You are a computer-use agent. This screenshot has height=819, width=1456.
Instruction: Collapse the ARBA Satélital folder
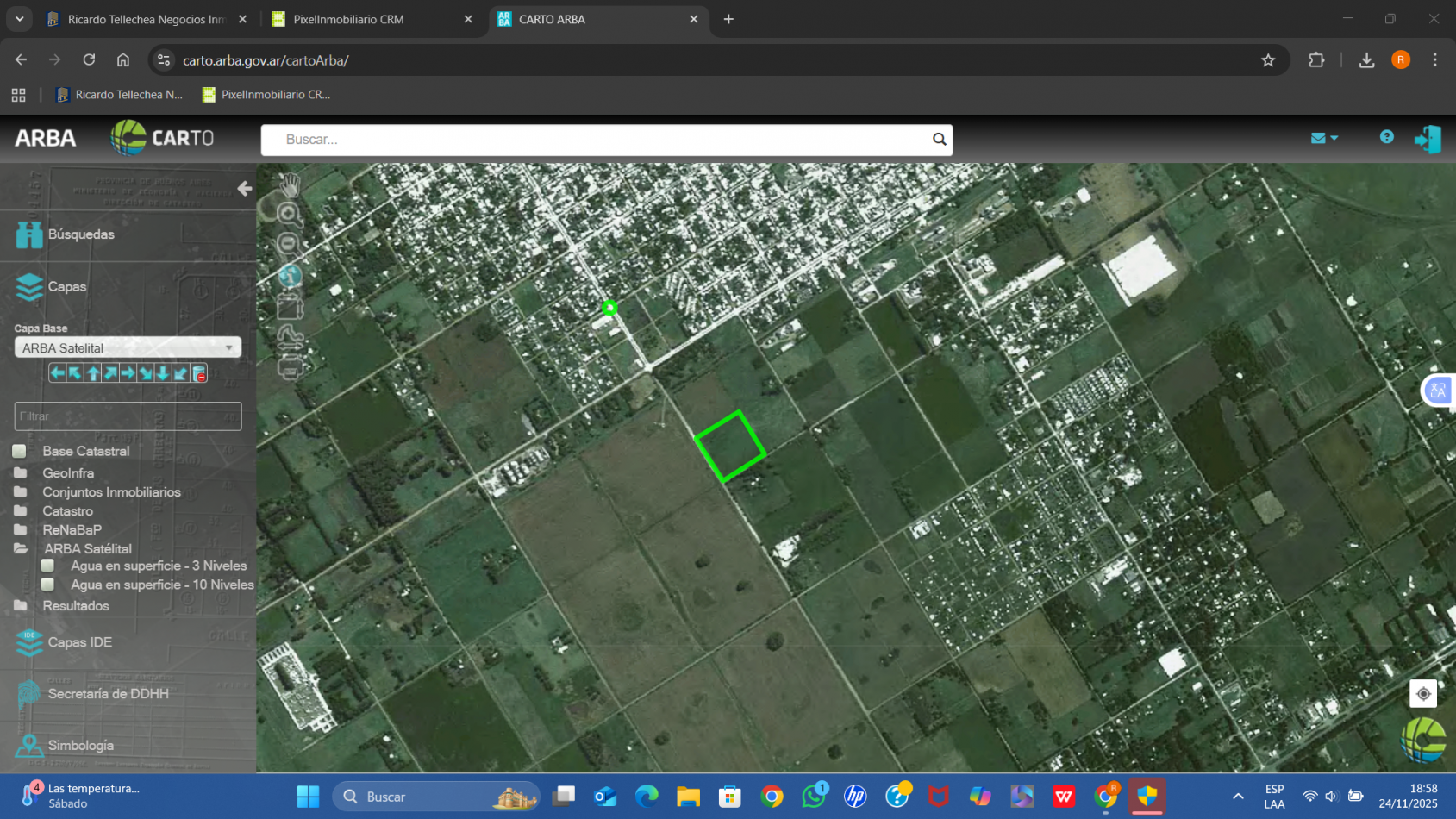point(21,548)
